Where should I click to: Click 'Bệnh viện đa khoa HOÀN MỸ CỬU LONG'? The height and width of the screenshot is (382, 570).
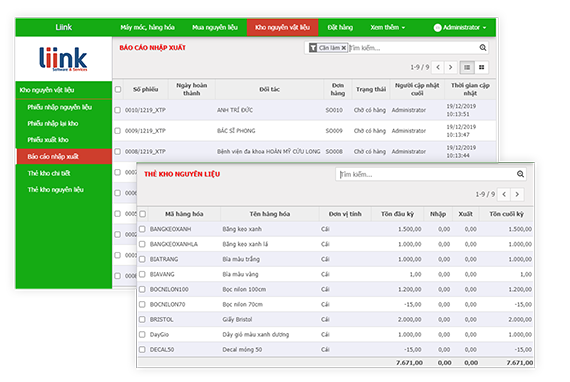tap(269, 152)
